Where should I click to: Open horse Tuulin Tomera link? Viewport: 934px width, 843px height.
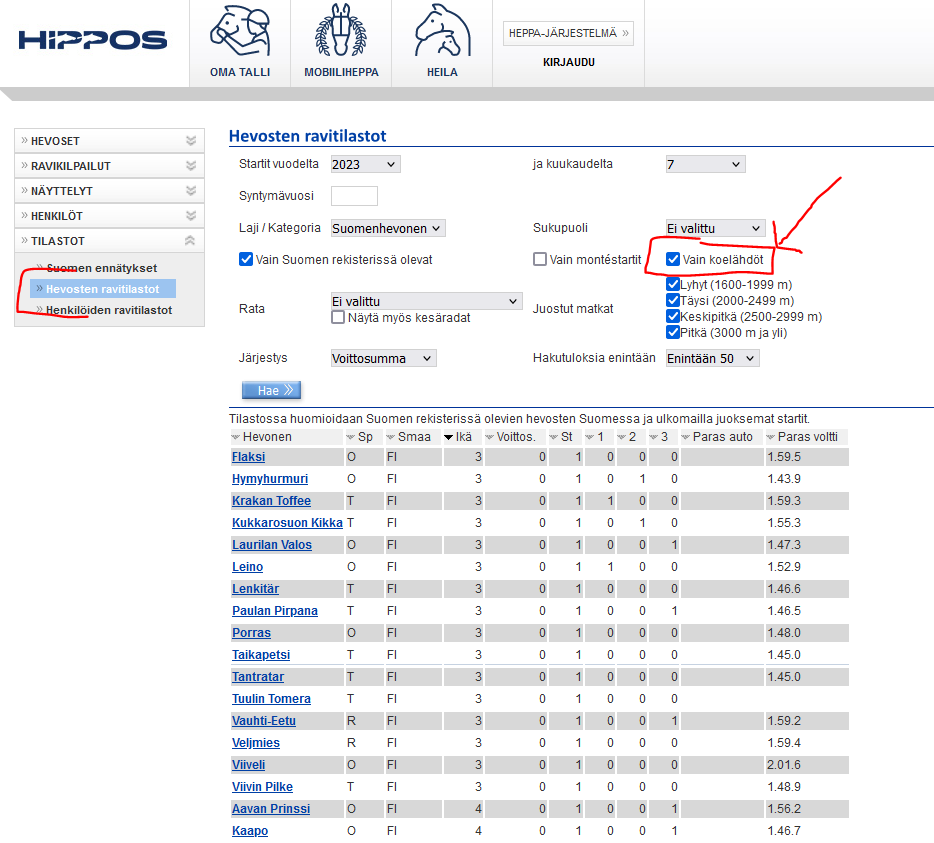tap(271, 699)
